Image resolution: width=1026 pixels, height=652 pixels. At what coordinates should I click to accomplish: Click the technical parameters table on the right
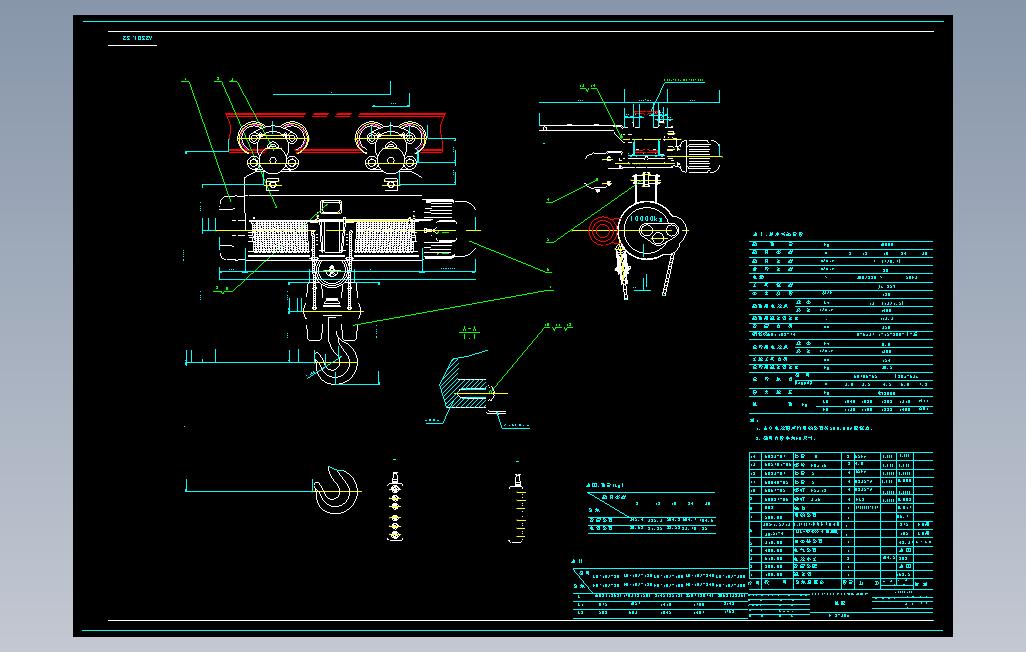[841, 326]
